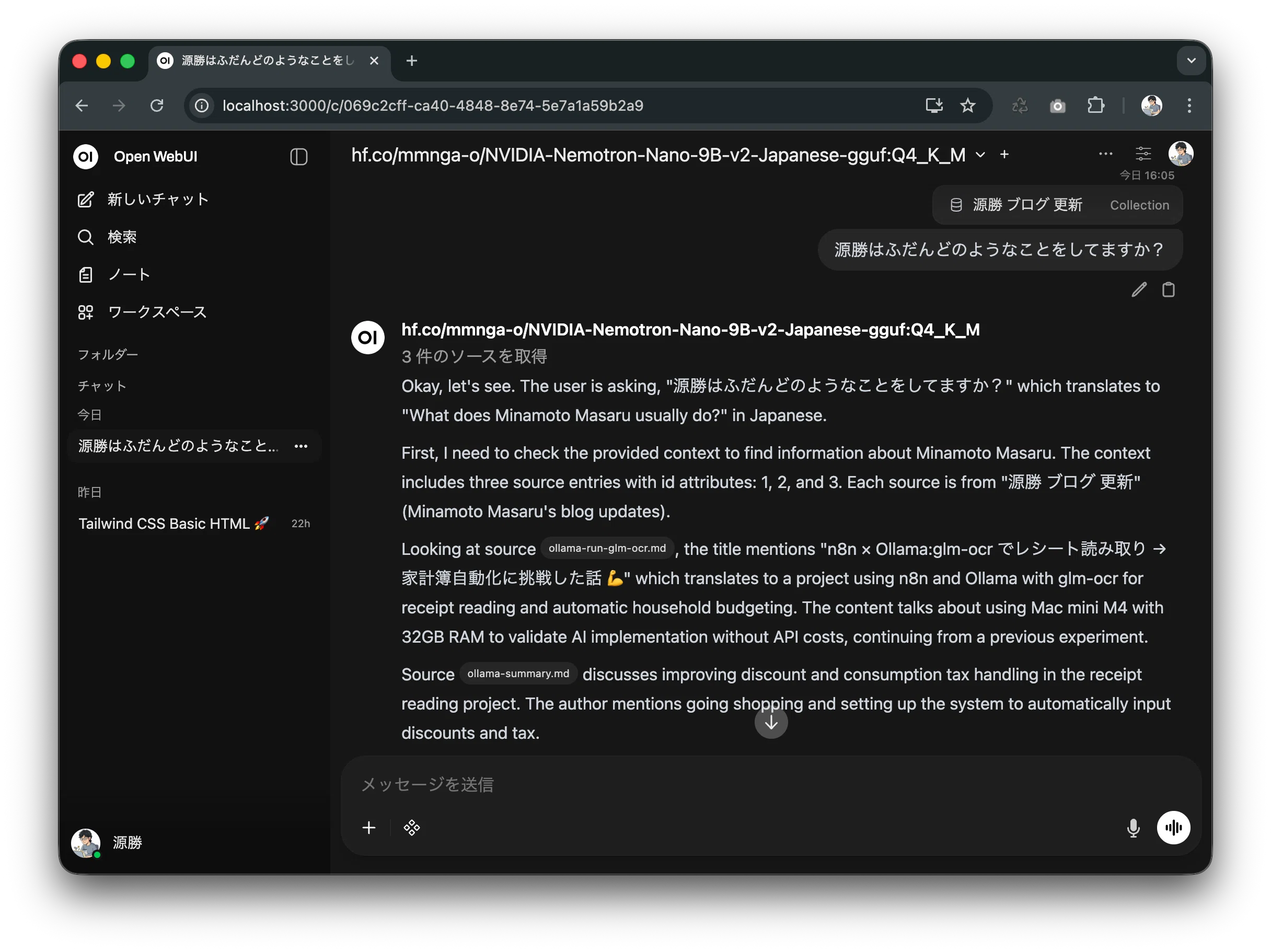Screen dimensions: 1271x952
Task: Click the user message bubble 源勝はふだんどのようなことをしてますか？
Action: click(x=1000, y=249)
